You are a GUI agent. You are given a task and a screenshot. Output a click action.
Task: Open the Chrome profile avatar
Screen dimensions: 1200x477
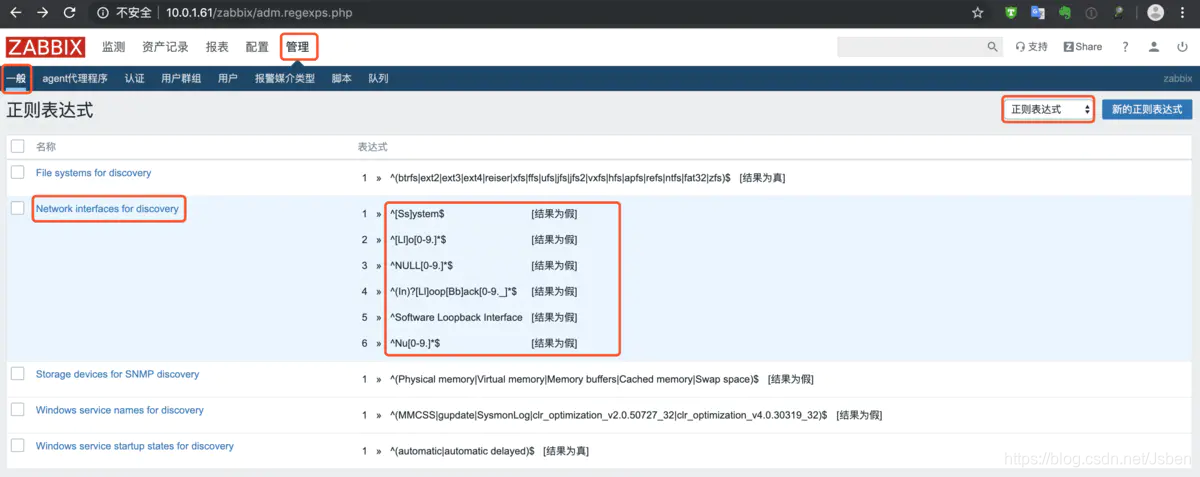pyautogui.click(x=1156, y=13)
